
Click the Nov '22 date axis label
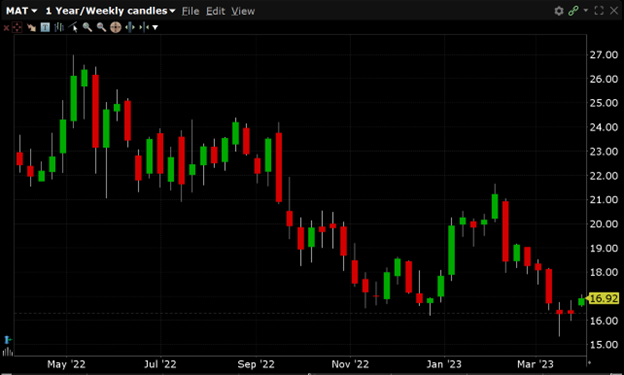coord(350,364)
